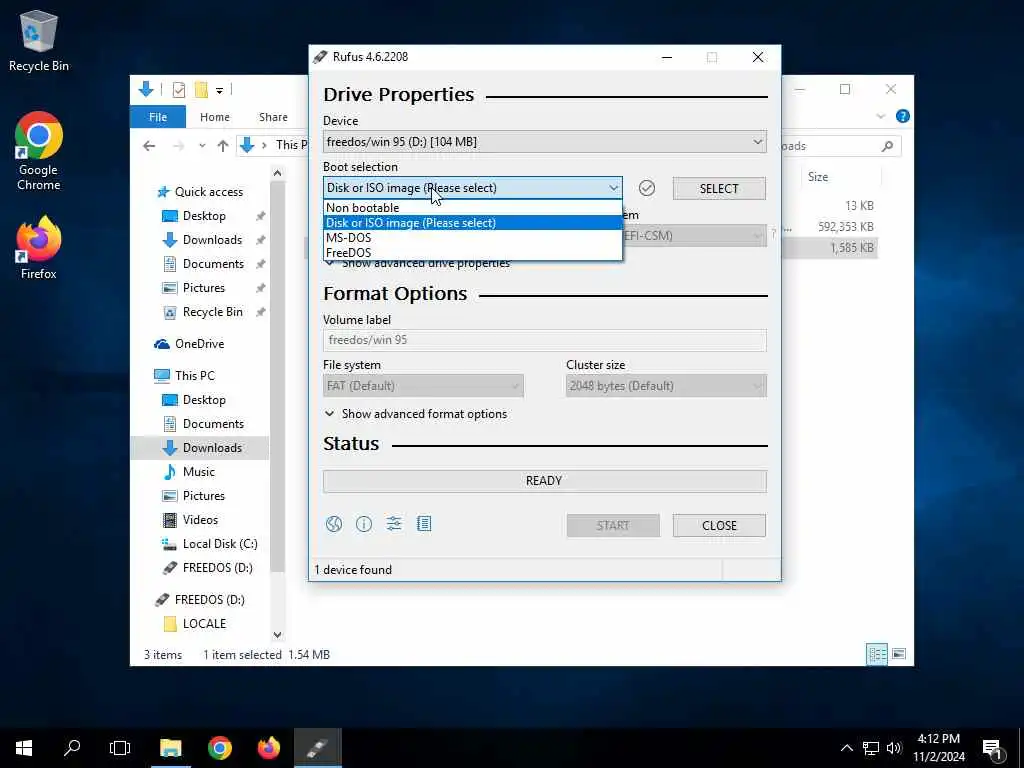Show the Rufus log icon
The image size is (1024, 768).
coord(424,524)
